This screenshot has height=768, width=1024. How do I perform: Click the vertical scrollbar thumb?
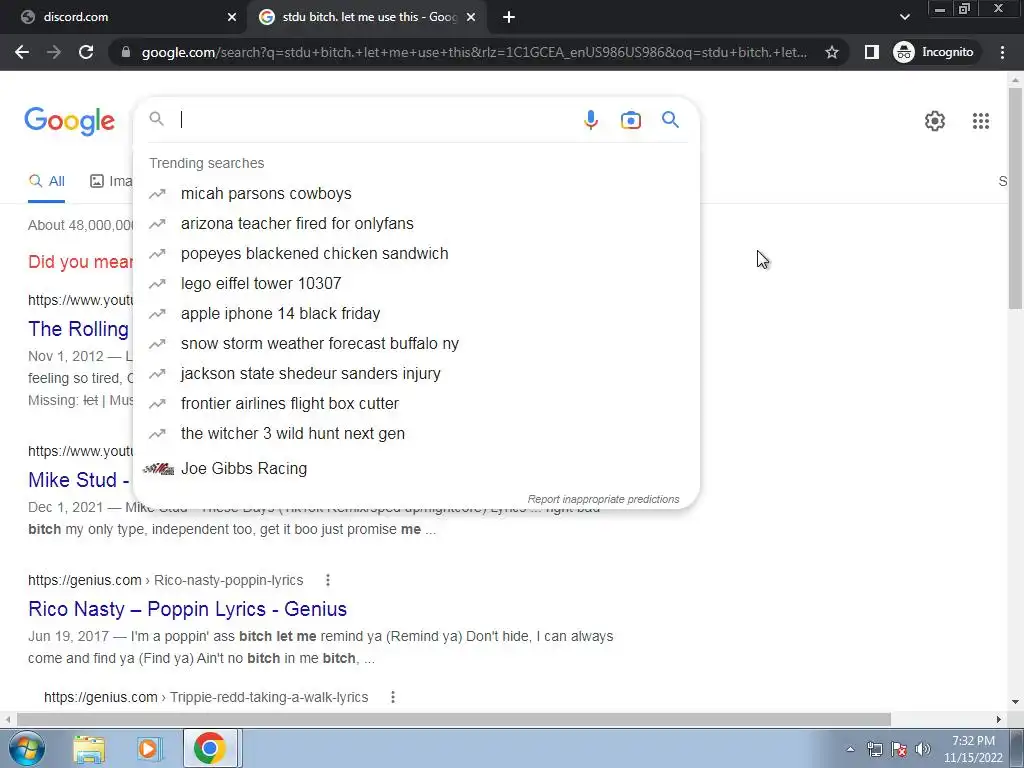(1015, 198)
